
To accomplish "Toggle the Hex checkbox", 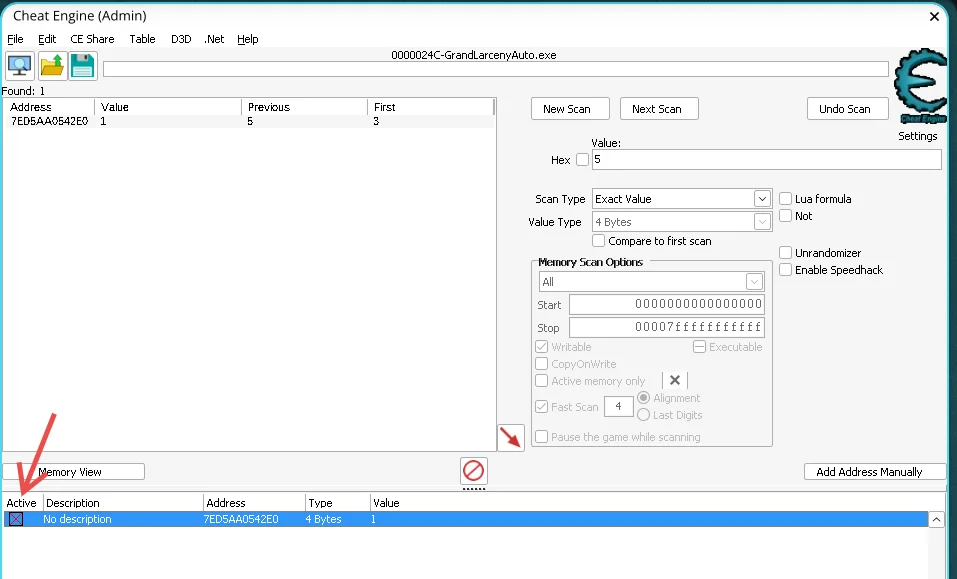I will 582,159.
